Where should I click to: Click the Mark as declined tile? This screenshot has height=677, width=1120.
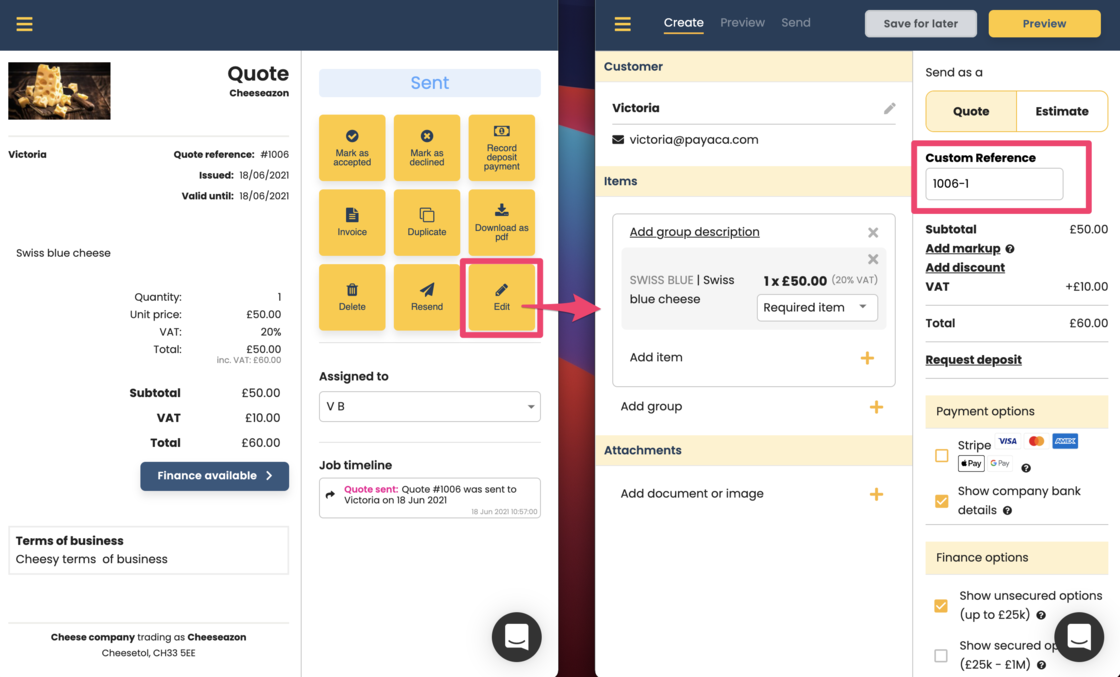[427, 148]
